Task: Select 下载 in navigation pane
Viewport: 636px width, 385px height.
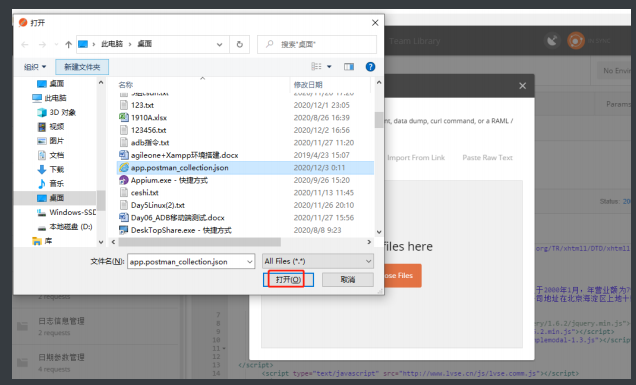Action: click(51, 169)
